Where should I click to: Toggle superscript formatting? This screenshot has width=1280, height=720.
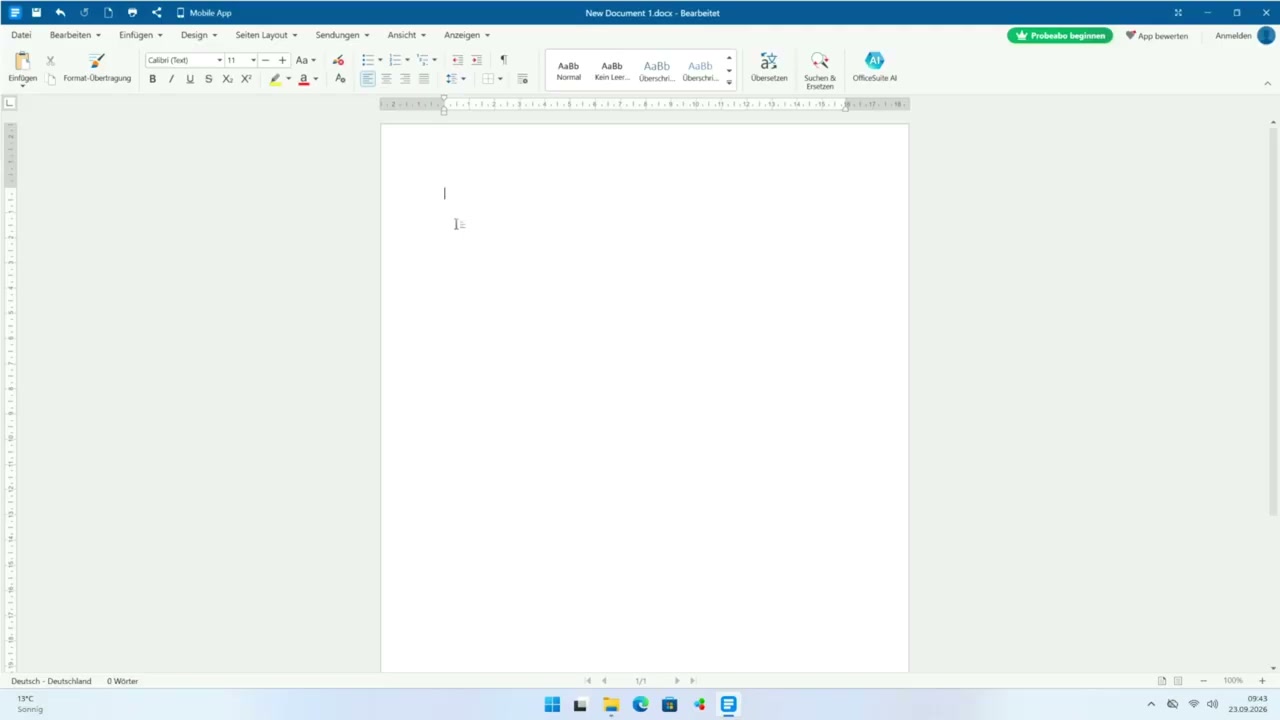click(x=246, y=79)
